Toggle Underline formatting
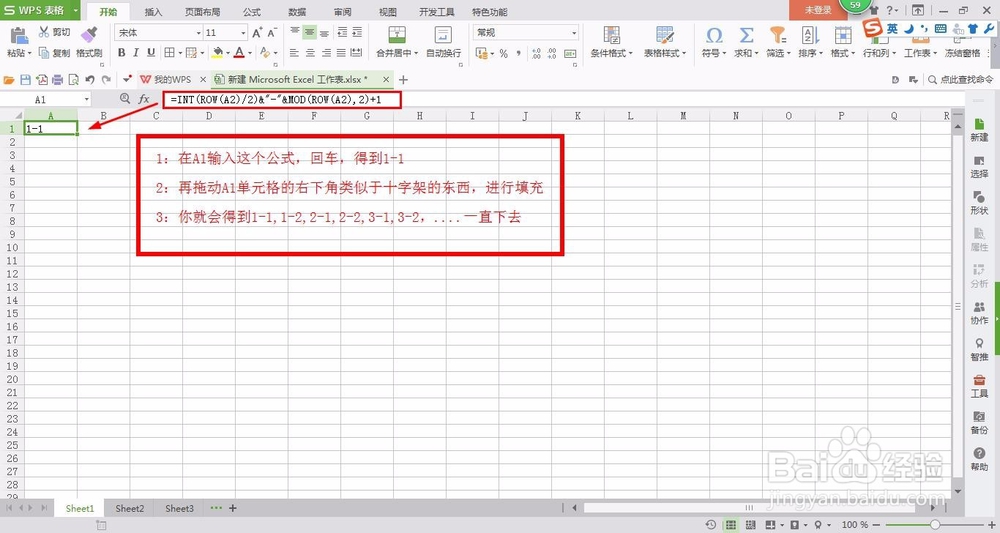 tap(151, 53)
